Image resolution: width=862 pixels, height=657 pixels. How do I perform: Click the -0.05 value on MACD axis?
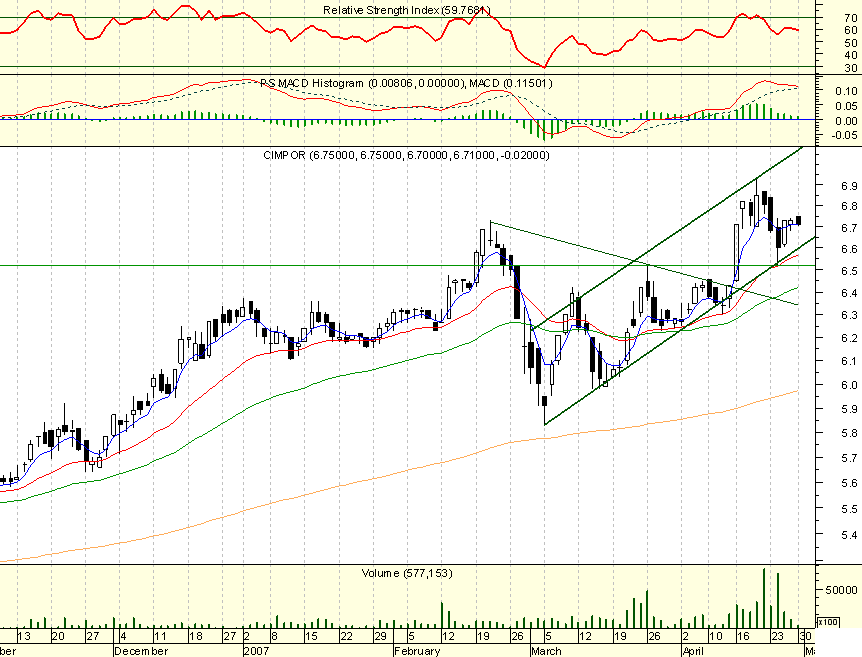[844, 136]
